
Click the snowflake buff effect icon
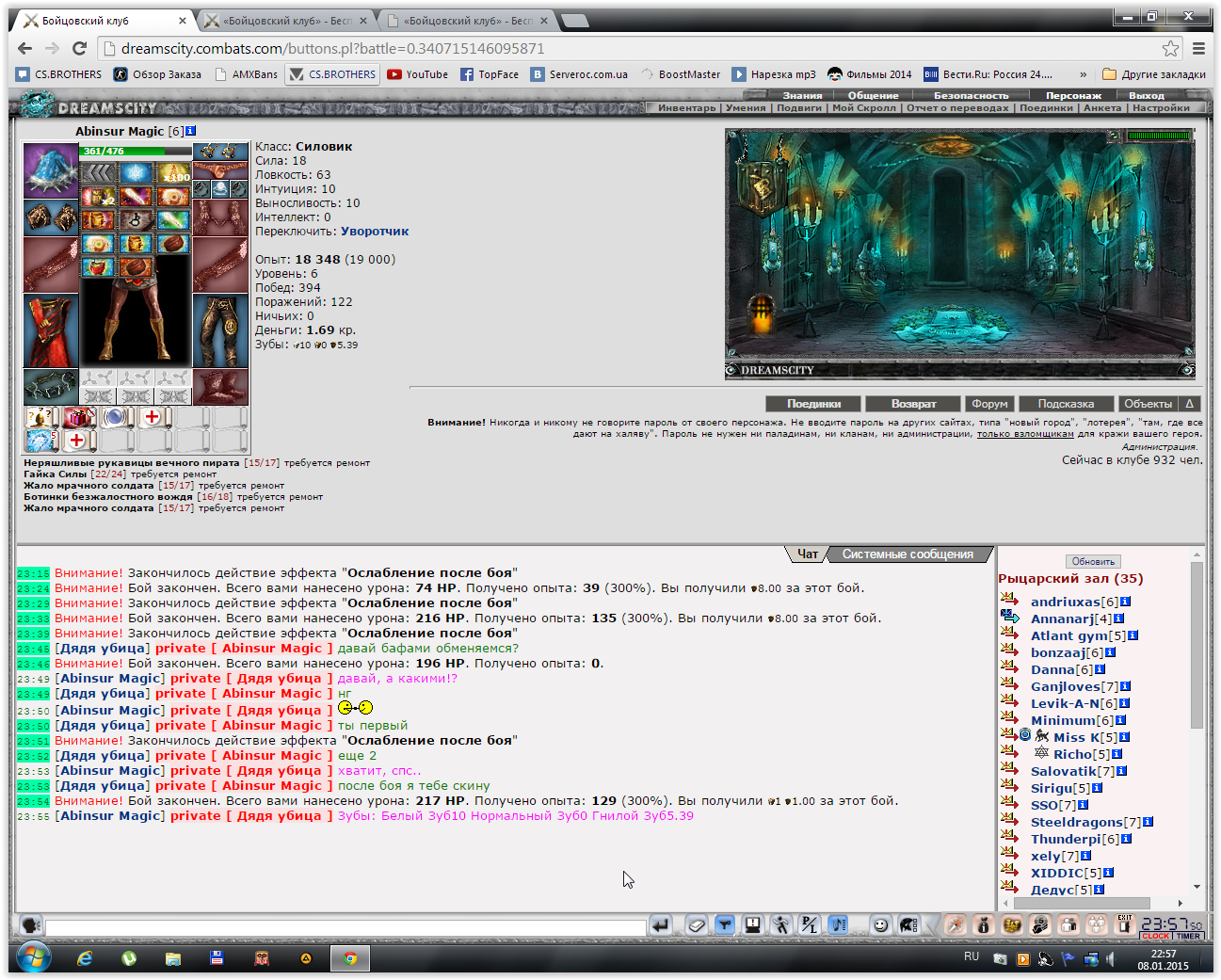137,172
